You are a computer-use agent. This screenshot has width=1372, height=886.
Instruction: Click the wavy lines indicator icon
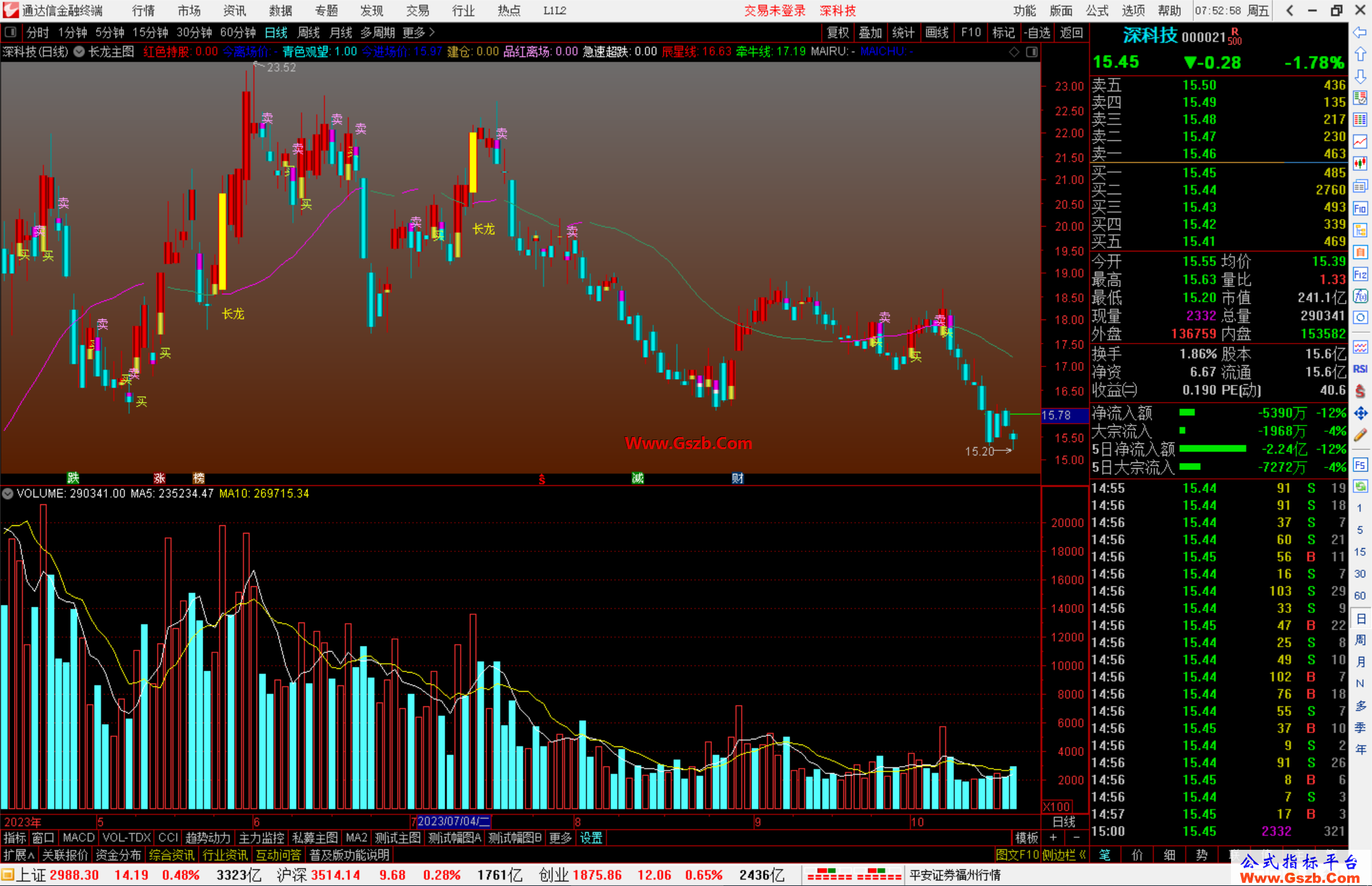(x=1360, y=347)
